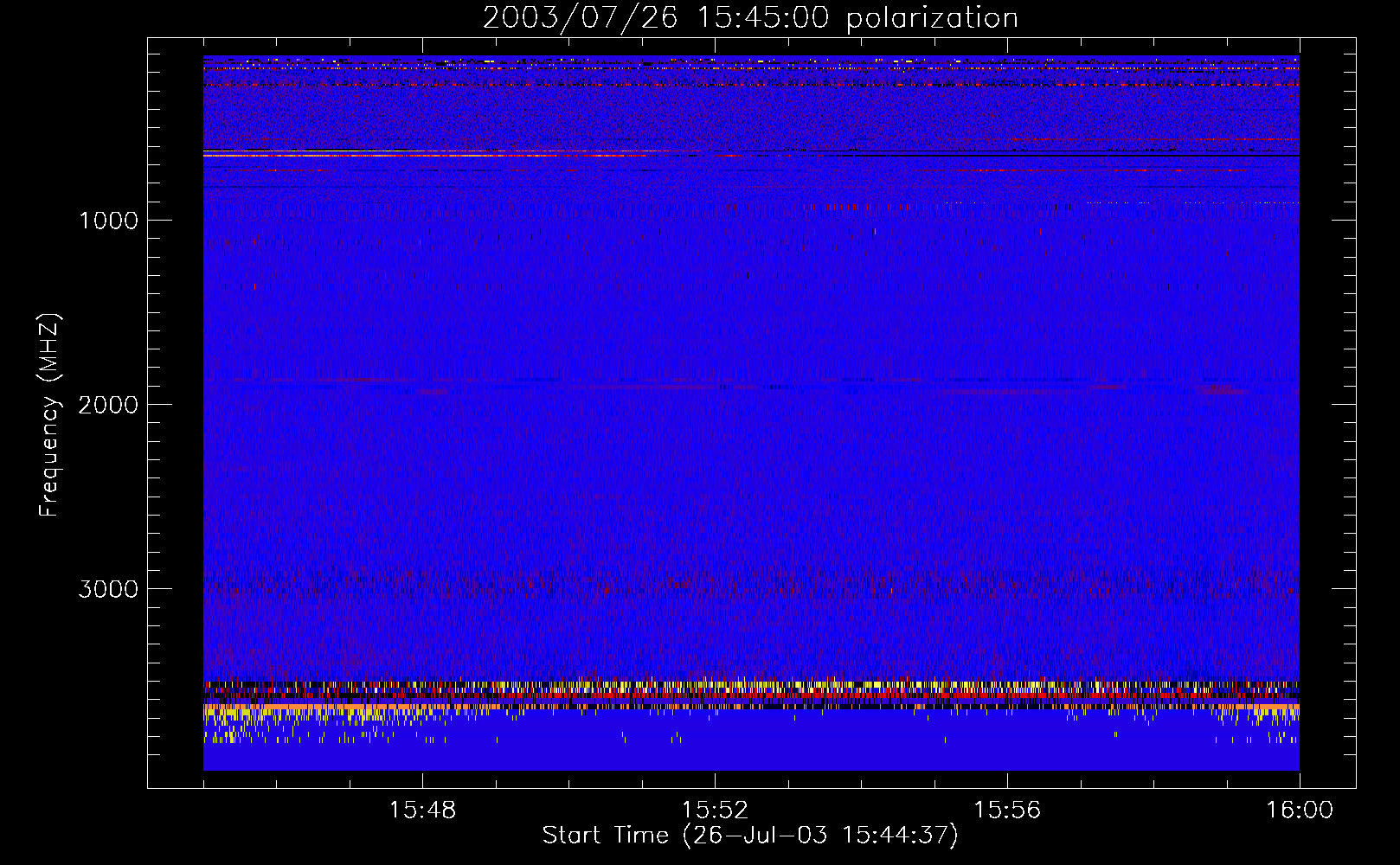Select the 'Frequency (MHZ)' axis label

tap(49, 415)
